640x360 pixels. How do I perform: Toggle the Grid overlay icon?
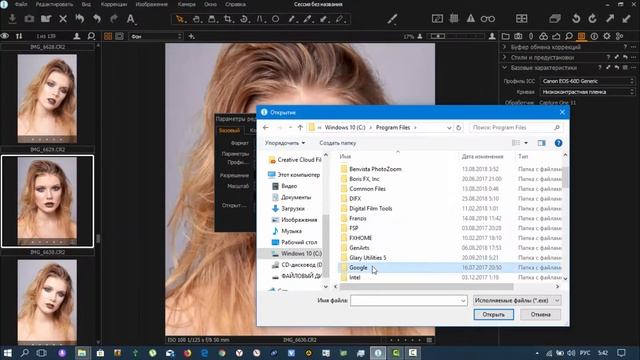click(454, 18)
